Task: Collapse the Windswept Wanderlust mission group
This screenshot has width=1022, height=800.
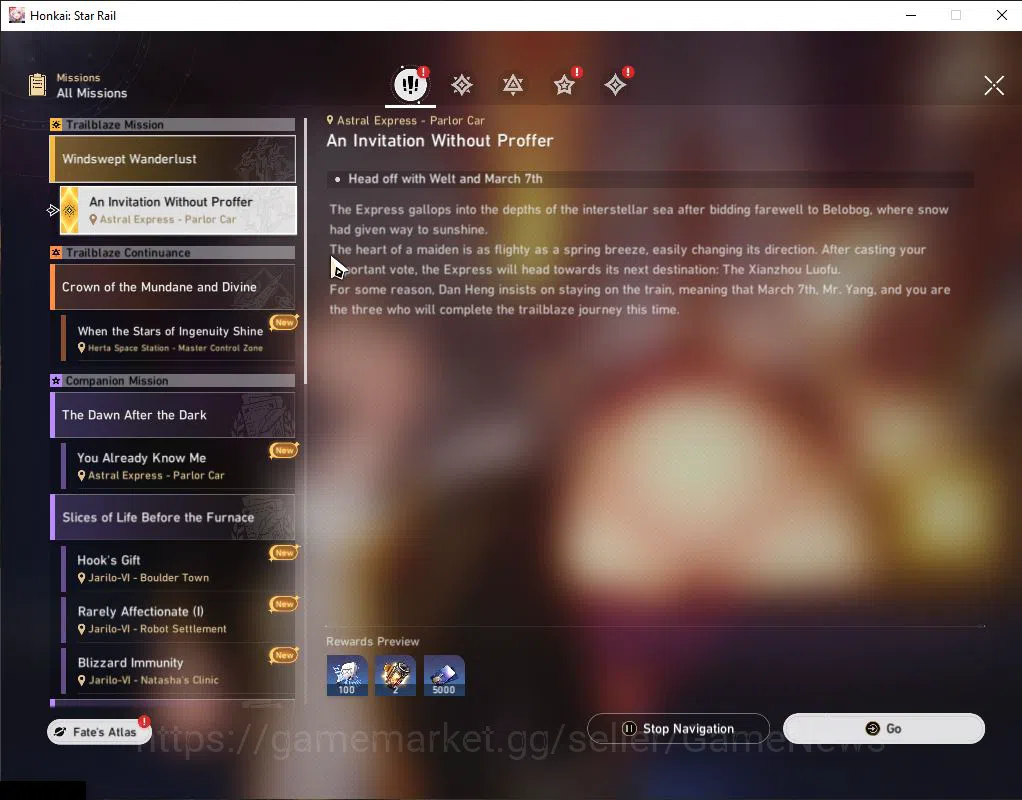Action: tap(173, 159)
